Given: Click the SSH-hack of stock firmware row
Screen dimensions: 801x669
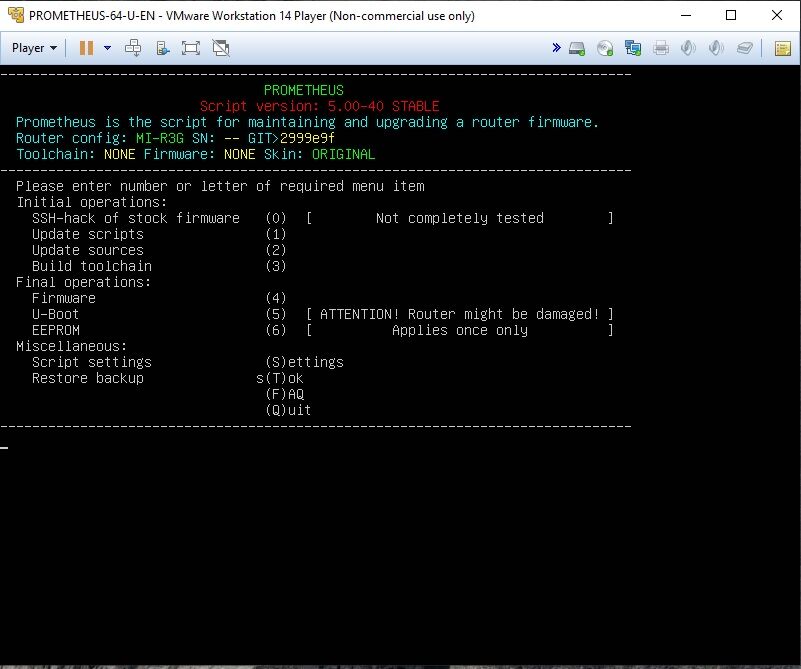Looking at the screenshot, I should pos(322,218).
